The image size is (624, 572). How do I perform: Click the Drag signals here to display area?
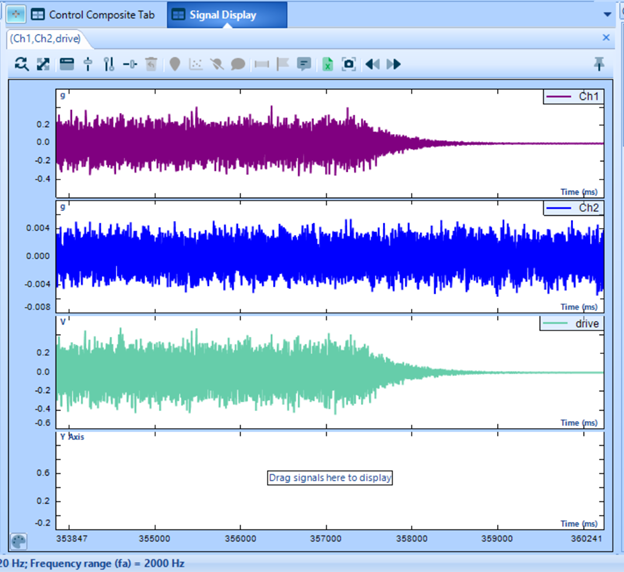[330, 478]
